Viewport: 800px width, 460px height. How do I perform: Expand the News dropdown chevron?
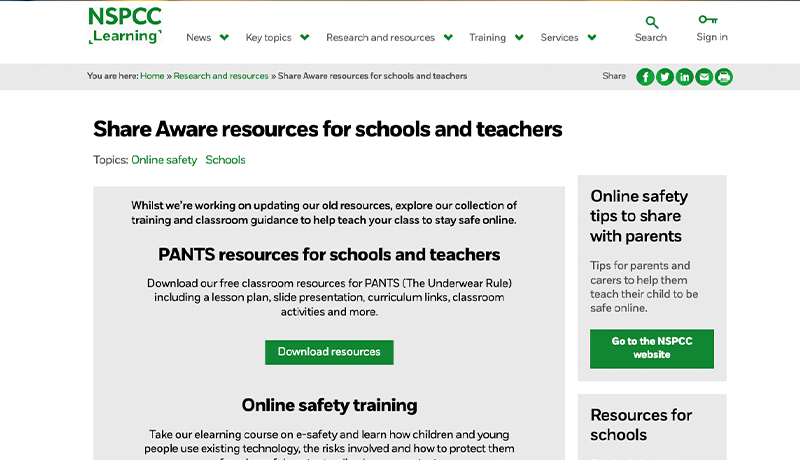pyautogui.click(x=224, y=38)
